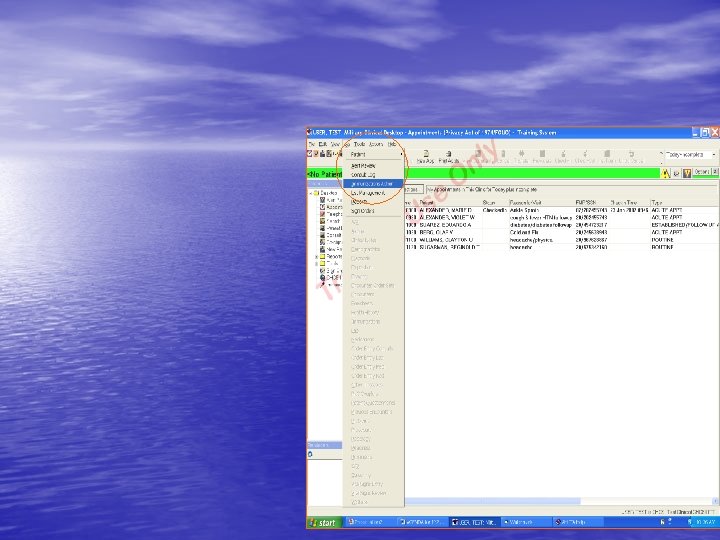Click the Print Appts toolbar icon
Screen dimensions: 720x540
tap(449, 157)
